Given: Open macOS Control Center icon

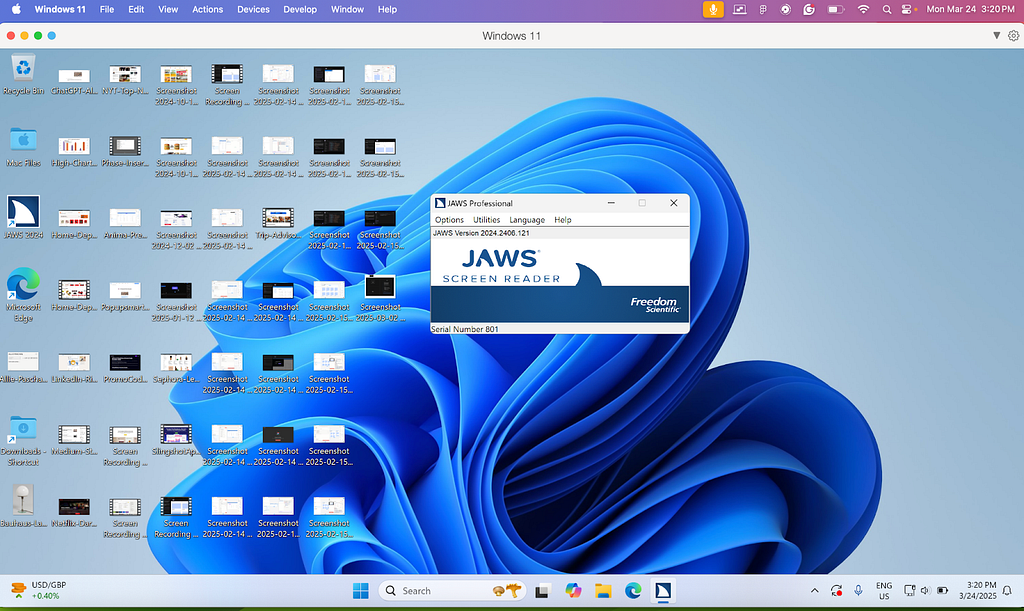Looking at the screenshot, I should (x=907, y=9).
